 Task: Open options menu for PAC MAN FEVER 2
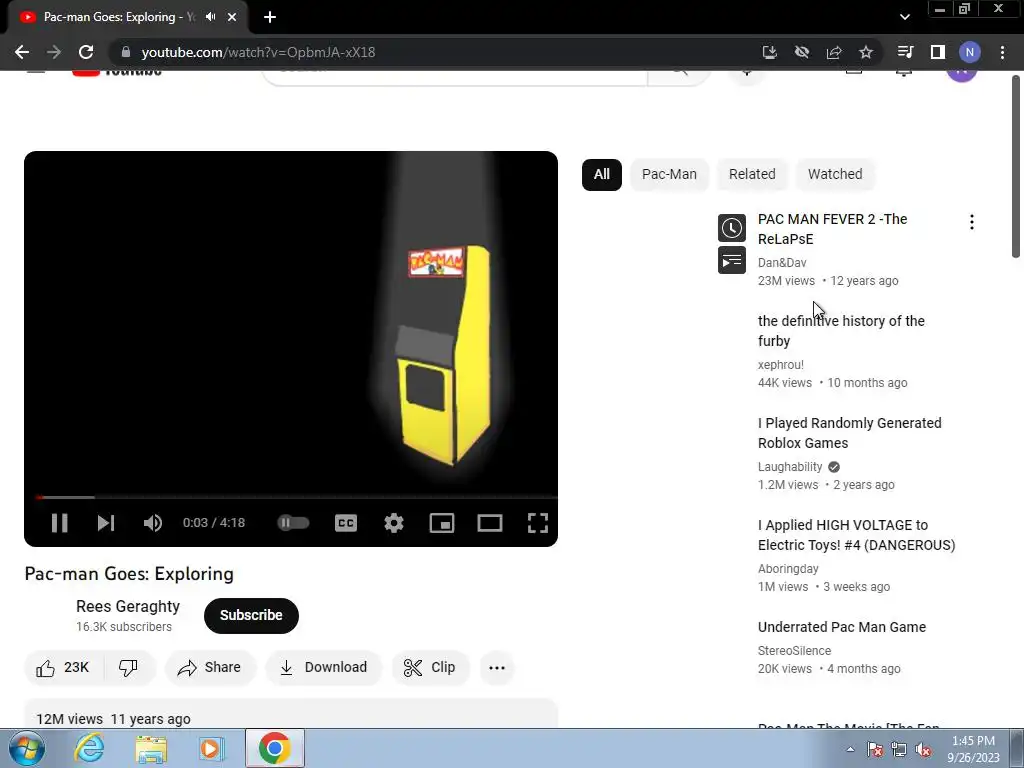972,222
